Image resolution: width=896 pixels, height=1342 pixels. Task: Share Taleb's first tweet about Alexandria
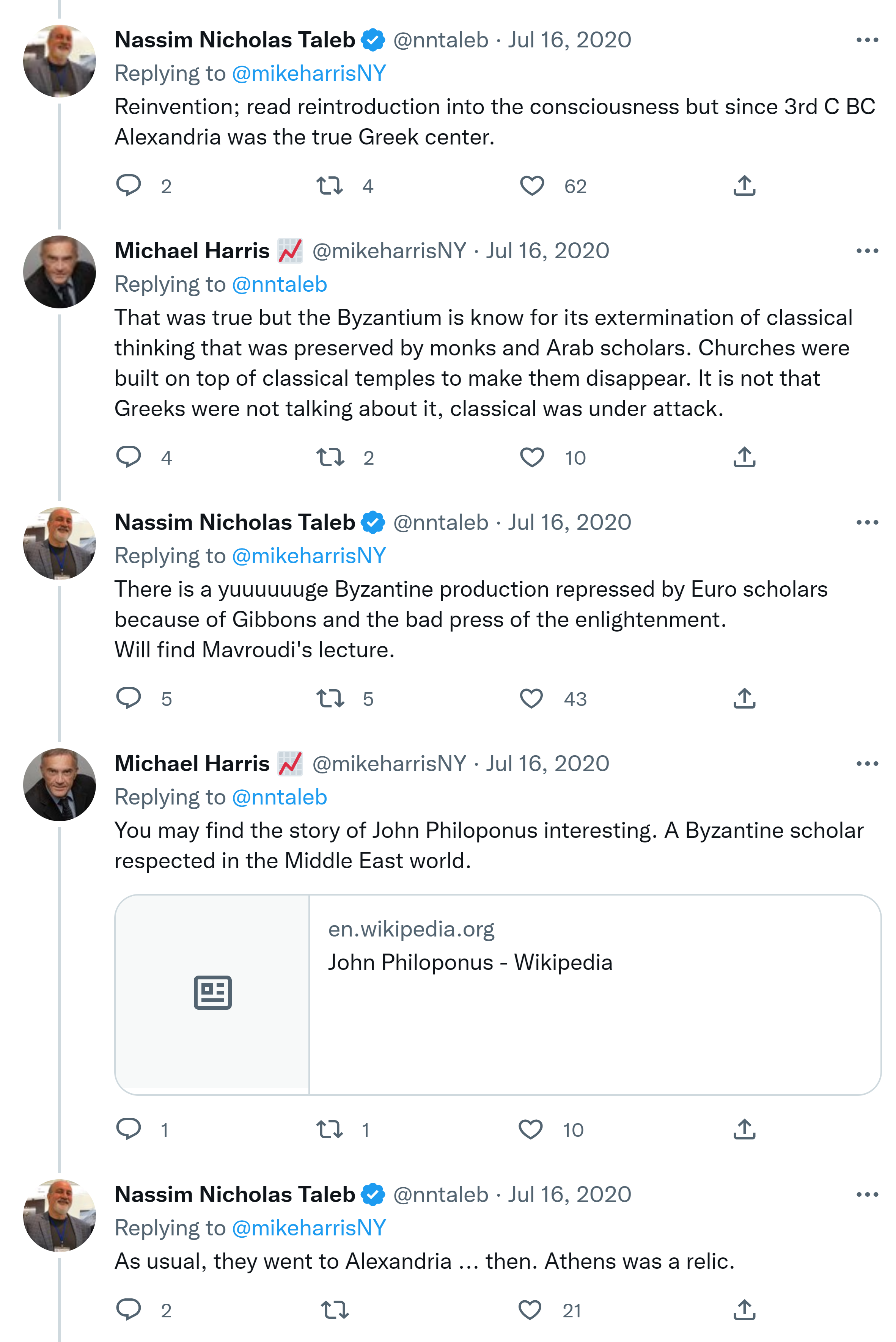(744, 186)
